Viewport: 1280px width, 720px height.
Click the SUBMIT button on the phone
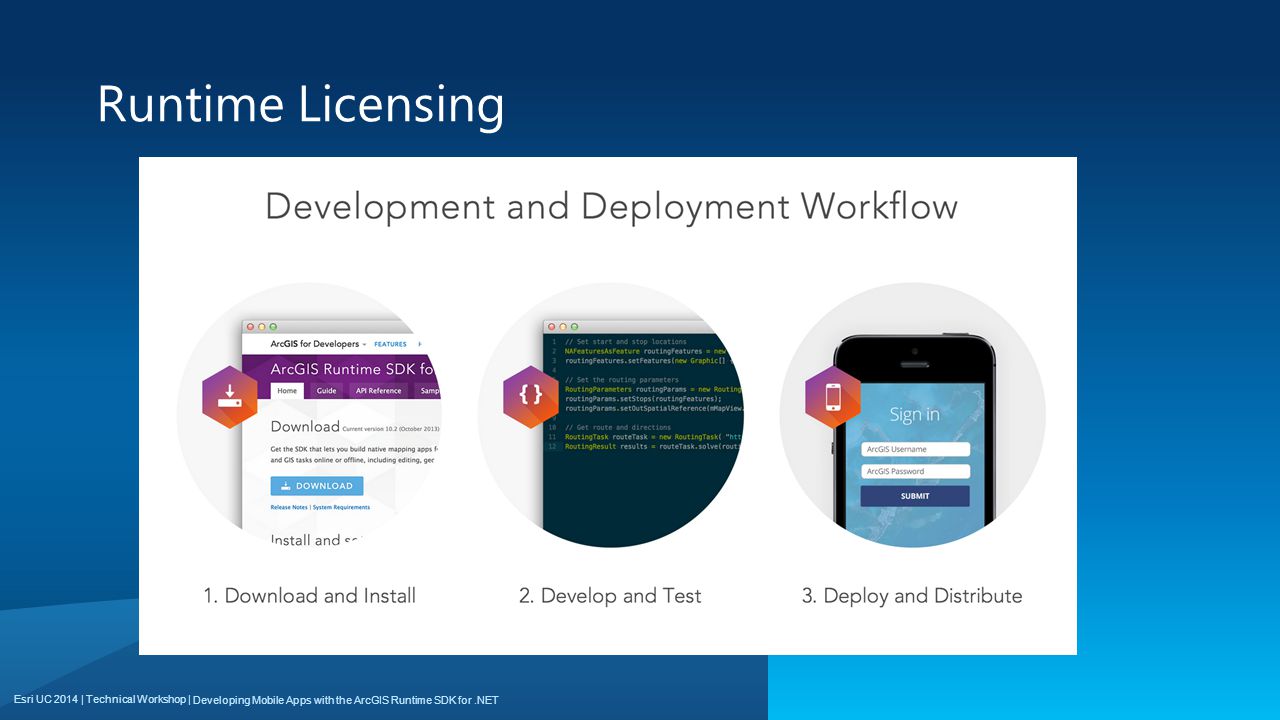(915, 496)
